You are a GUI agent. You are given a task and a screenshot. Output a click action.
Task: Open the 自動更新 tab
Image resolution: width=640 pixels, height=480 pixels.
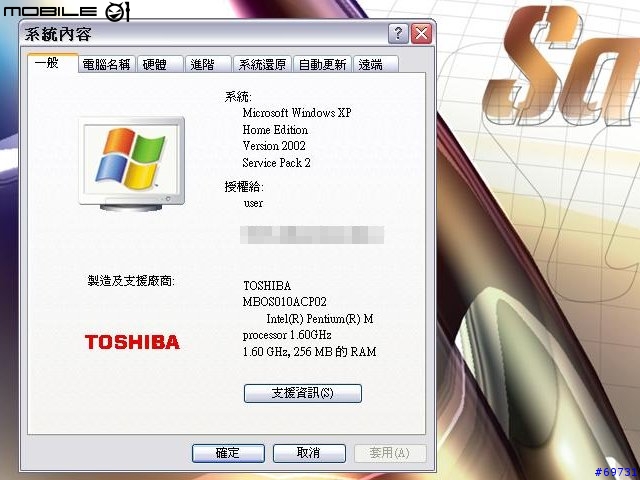pyautogui.click(x=322, y=64)
